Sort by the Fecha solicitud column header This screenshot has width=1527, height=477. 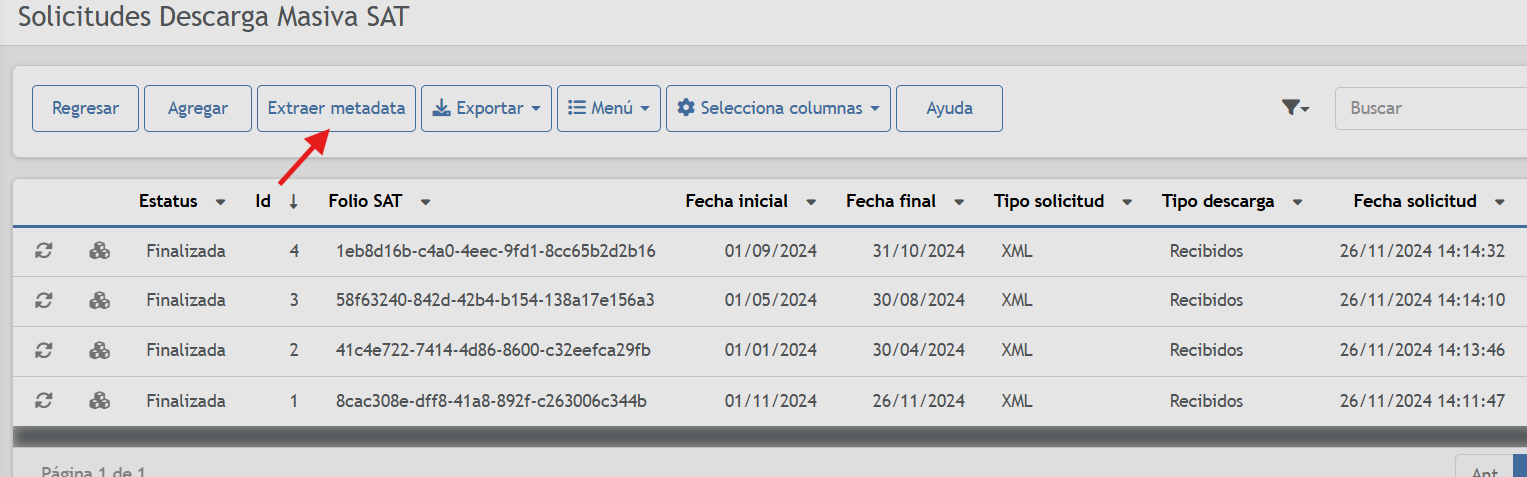[1415, 201]
